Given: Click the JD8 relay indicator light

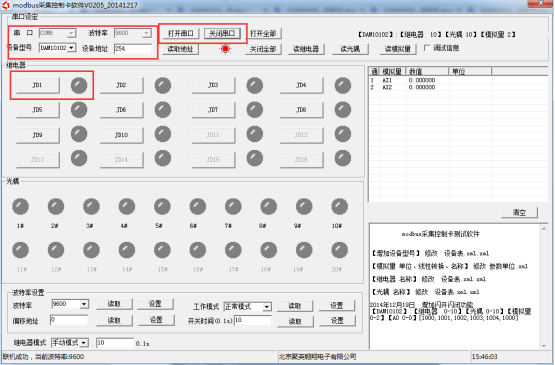Looking at the screenshot, I should (343, 110).
